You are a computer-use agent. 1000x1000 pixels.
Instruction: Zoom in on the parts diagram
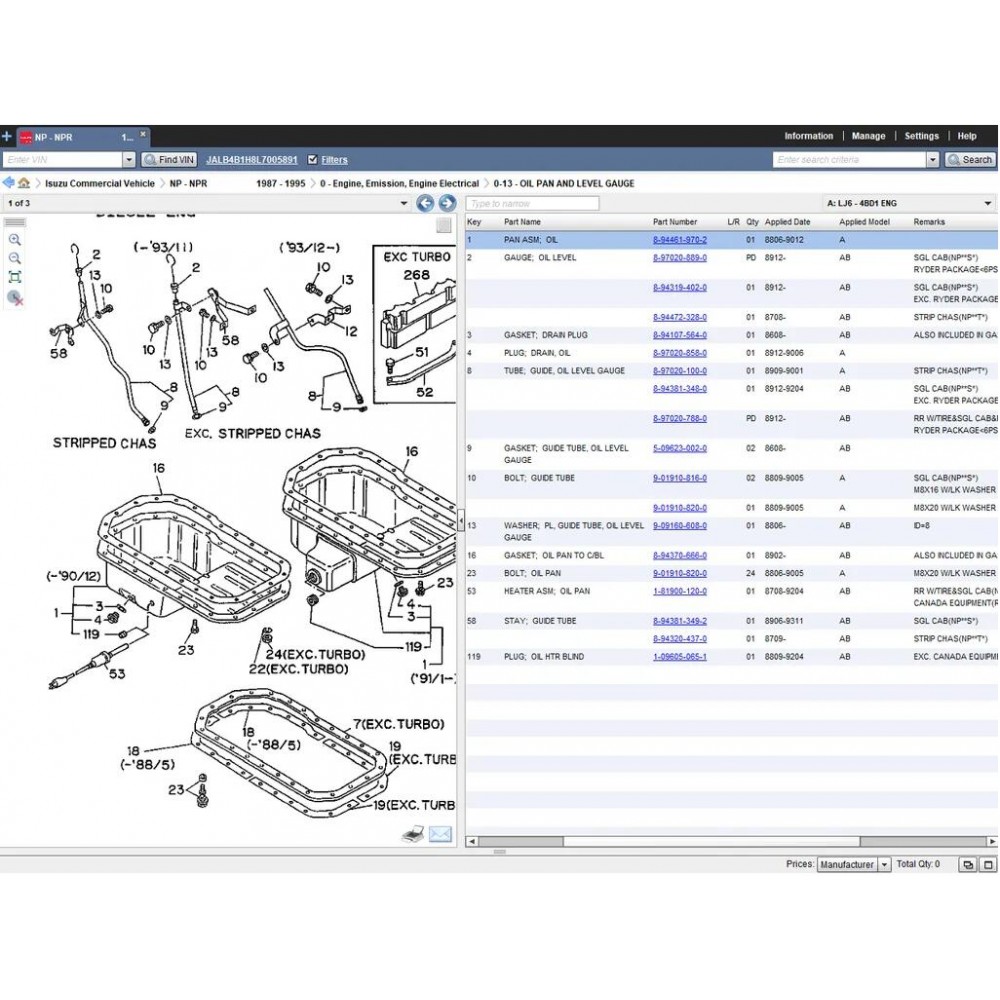(15, 240)
